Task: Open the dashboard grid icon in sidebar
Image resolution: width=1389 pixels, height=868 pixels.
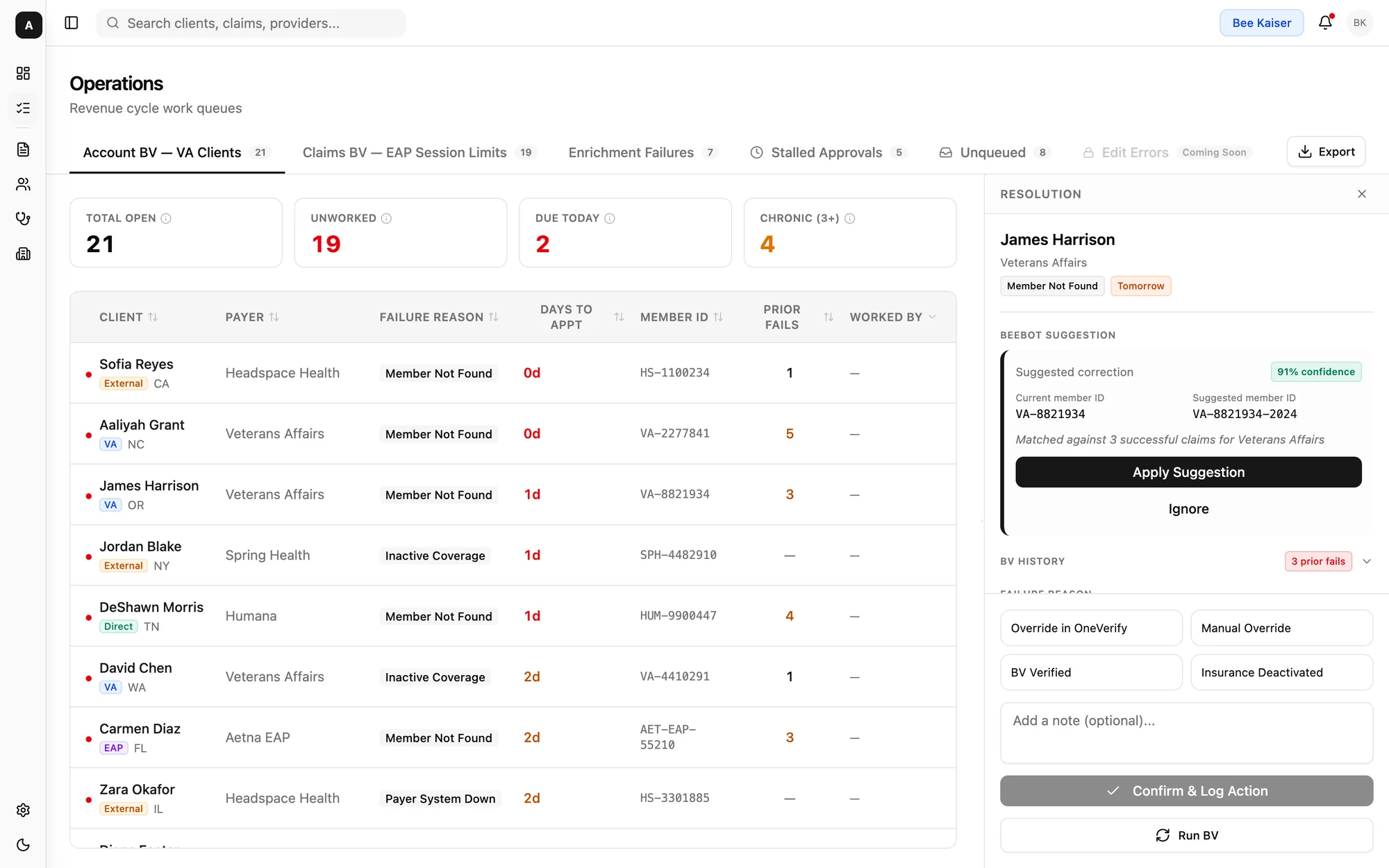Action: coord(23,73)
